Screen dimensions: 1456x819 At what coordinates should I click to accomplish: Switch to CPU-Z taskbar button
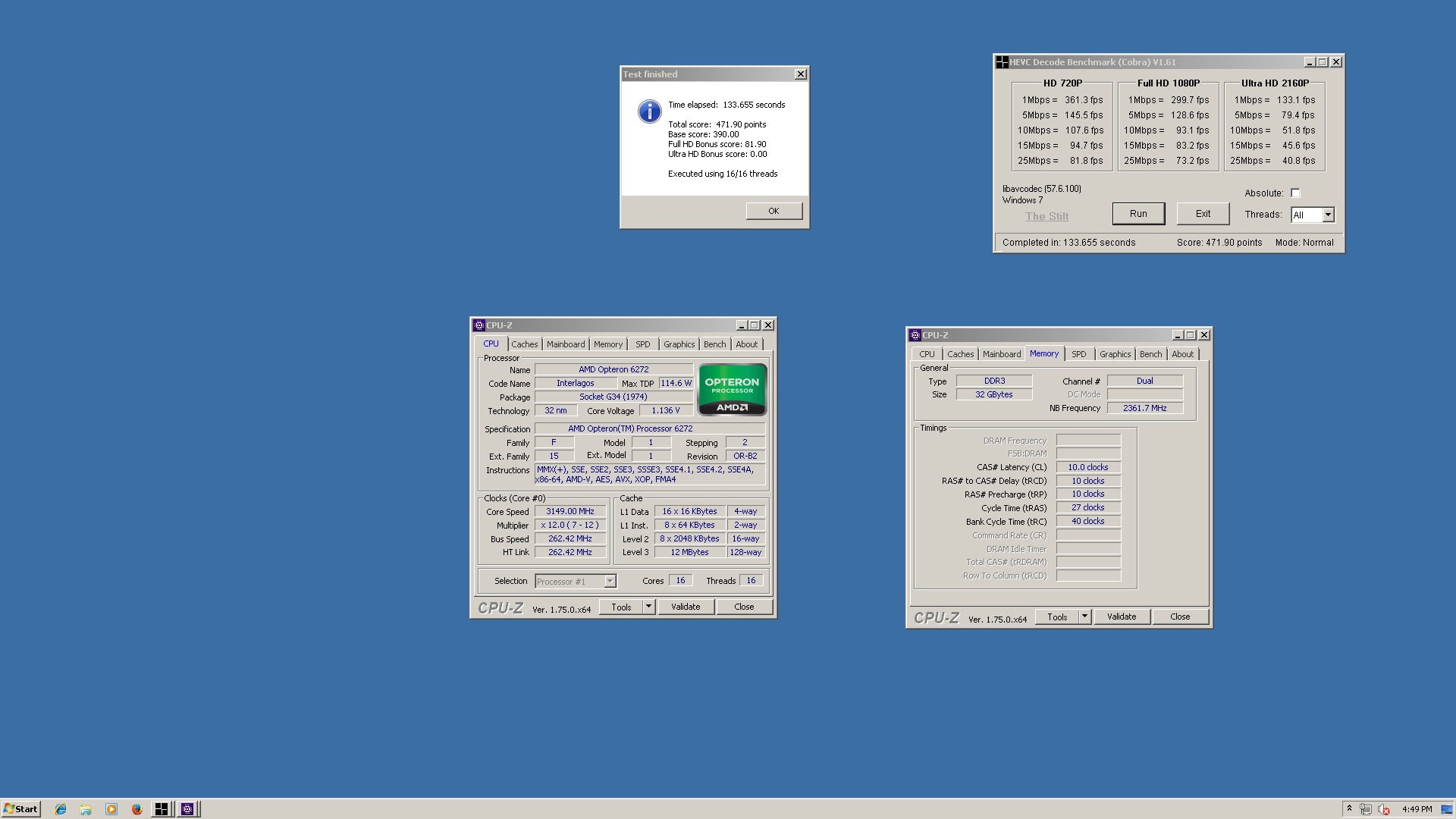(x=187, y=809)
